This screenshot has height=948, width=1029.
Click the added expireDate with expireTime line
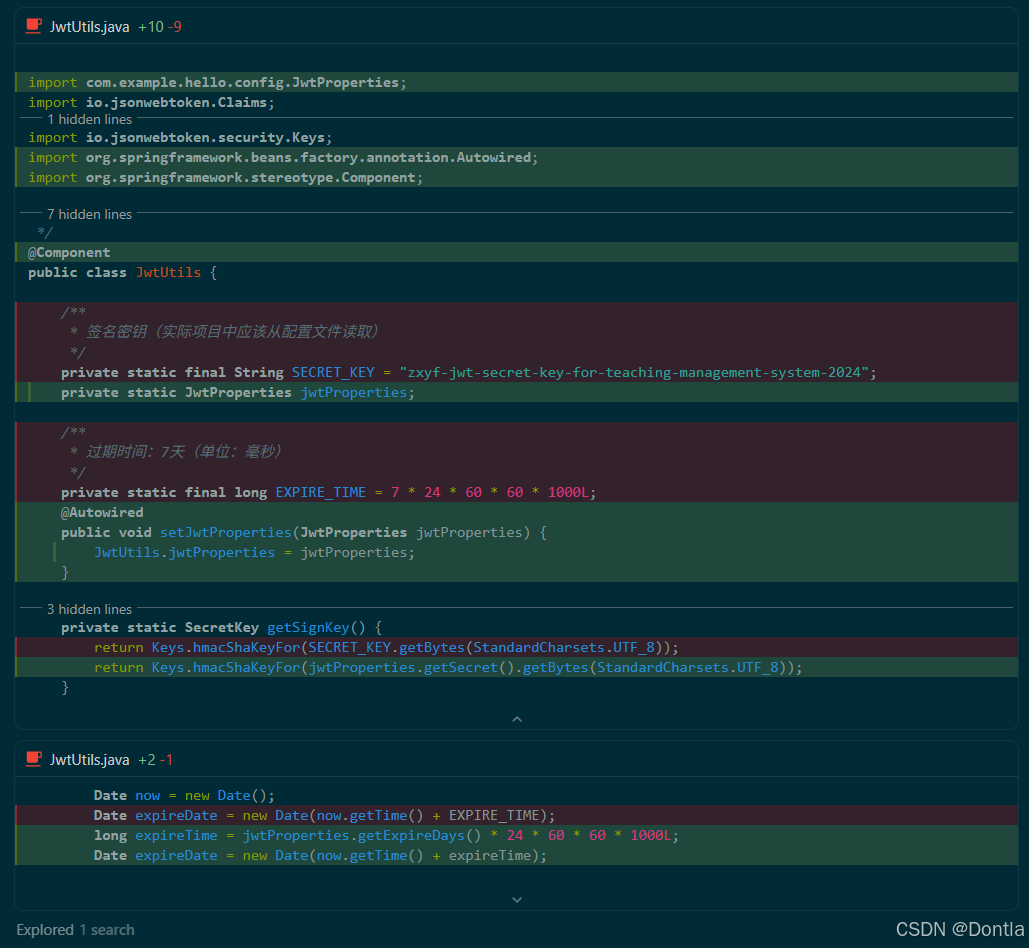pos(516,855)
